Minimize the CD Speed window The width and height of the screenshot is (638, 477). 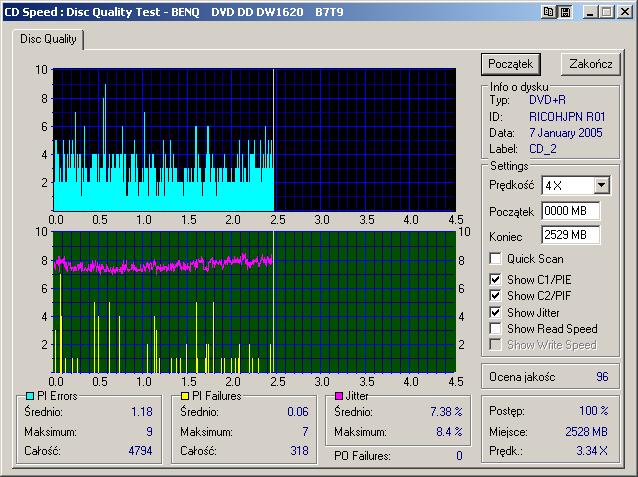pyautogui.click(x=589, y=12)
